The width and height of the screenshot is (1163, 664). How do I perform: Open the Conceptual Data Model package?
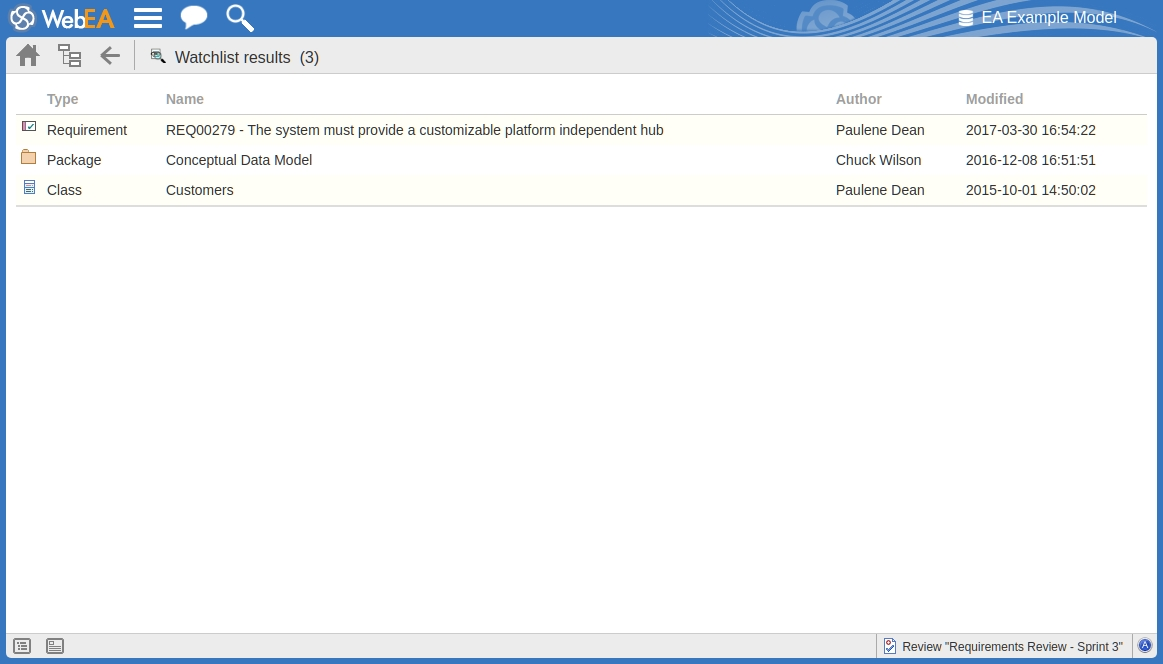pos(239,160)
